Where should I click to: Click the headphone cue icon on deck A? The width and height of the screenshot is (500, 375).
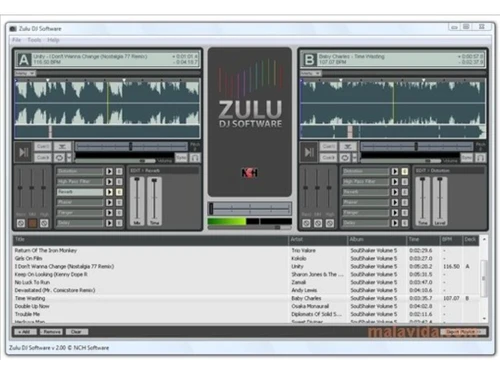[195, 157]
